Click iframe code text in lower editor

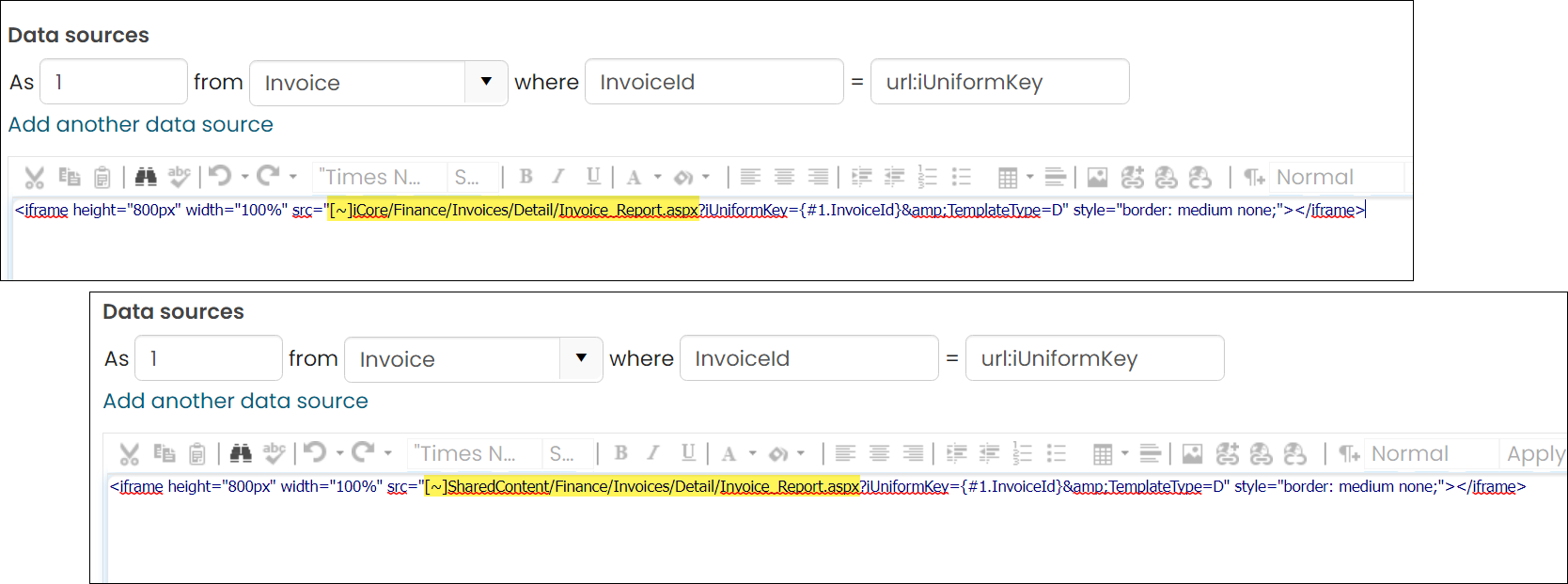coord(818,486)
